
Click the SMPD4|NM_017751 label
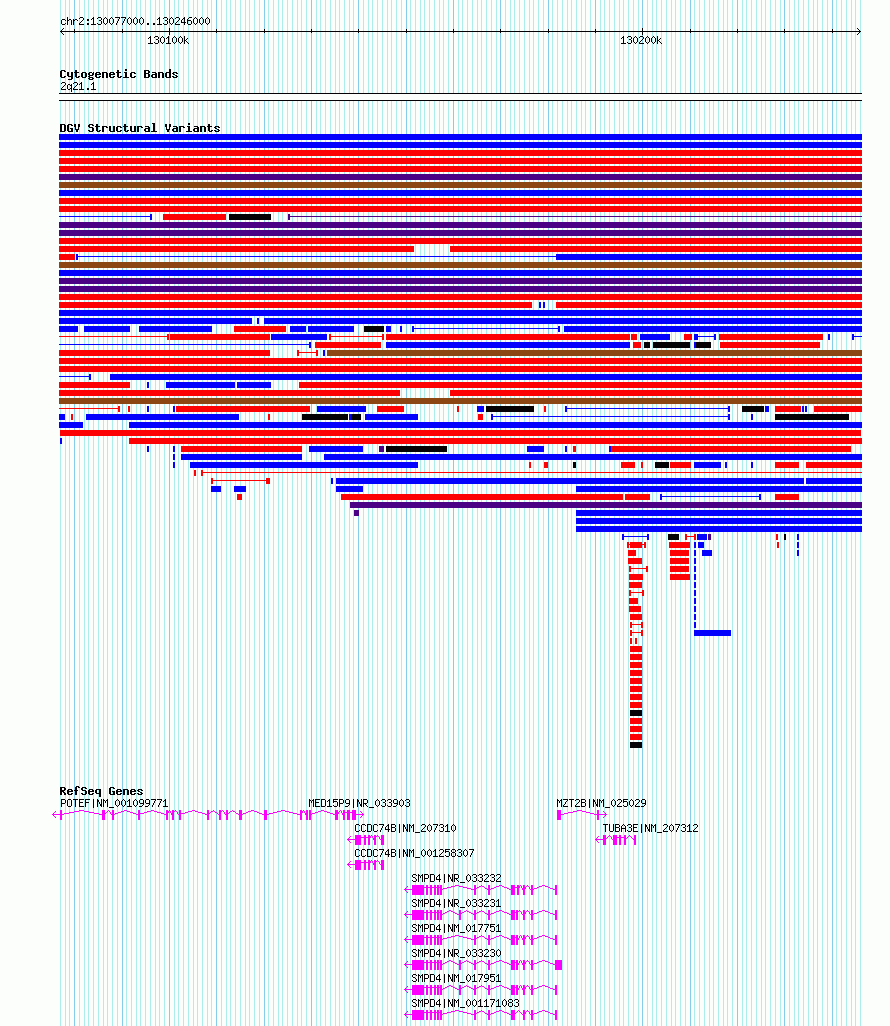pos(456,928)
